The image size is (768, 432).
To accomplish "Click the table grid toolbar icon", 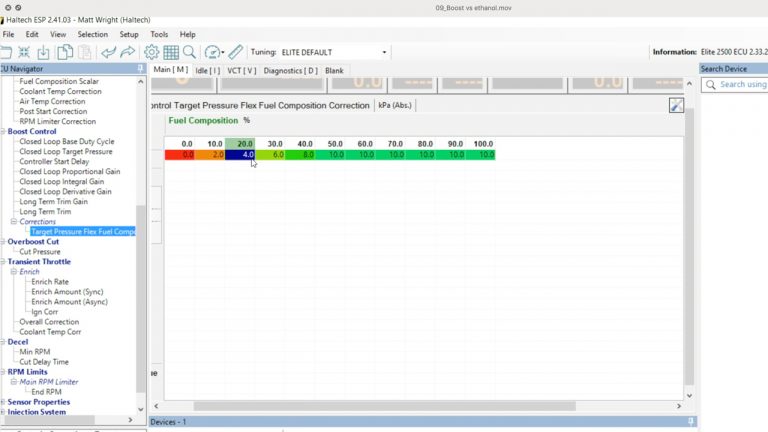I will [170, 52].
